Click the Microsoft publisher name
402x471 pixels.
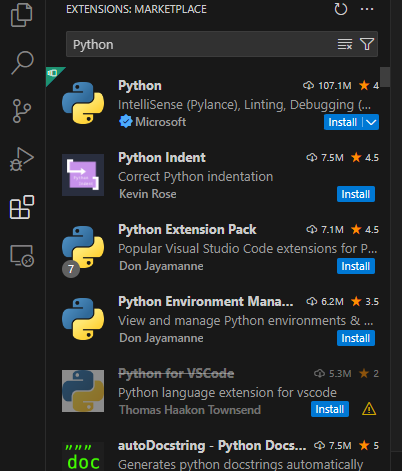[x=161, y=122]
